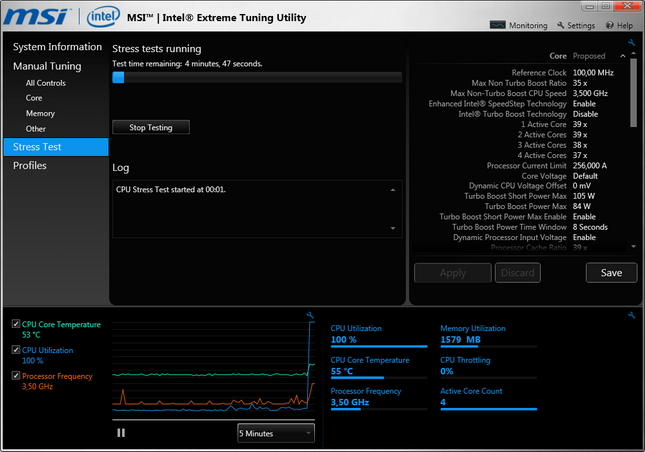The height and width of the screenshot is (452, 645).
Task: Open System Information section
Action: coord(57,47)
